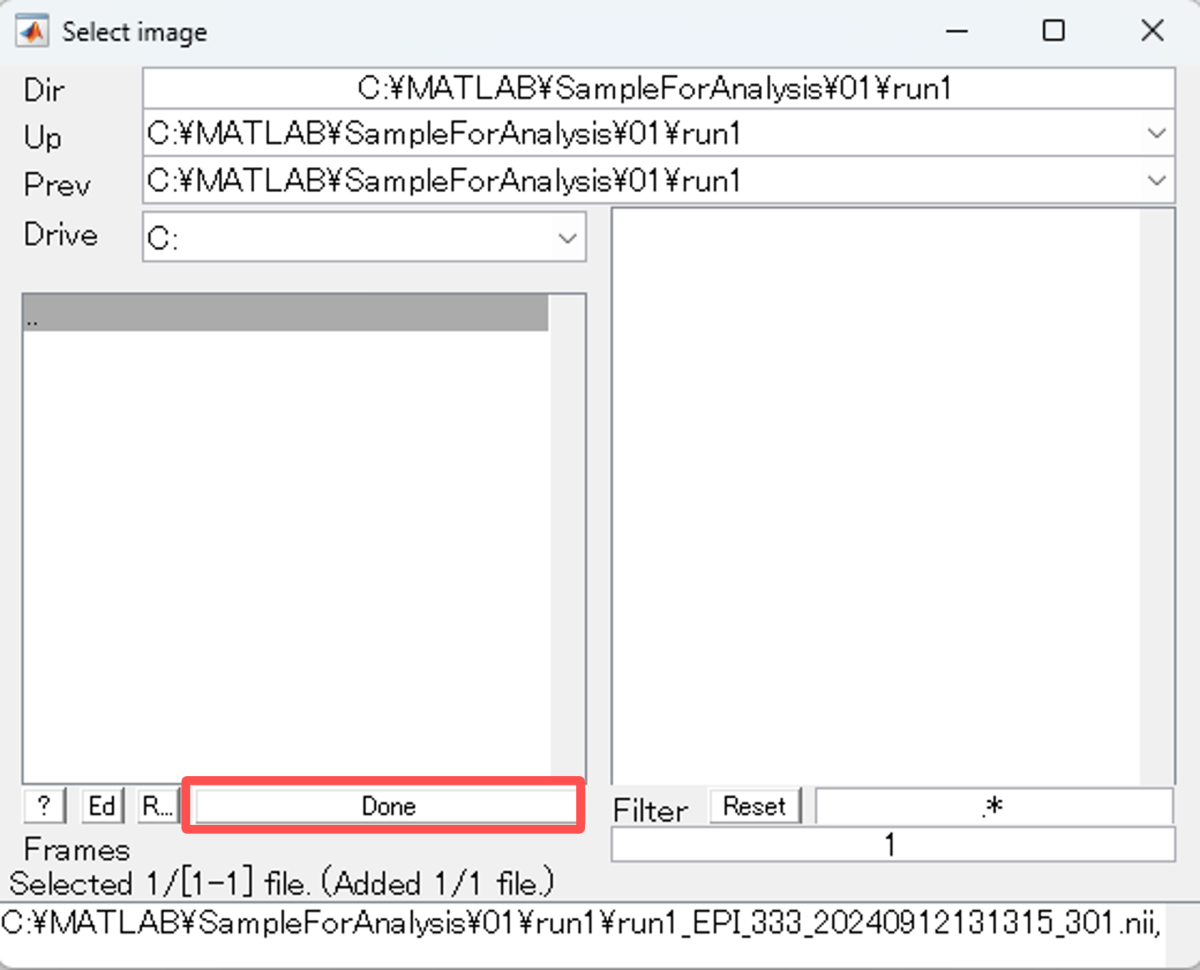Select the '..' parent folder entry

[x=285, y=317]
